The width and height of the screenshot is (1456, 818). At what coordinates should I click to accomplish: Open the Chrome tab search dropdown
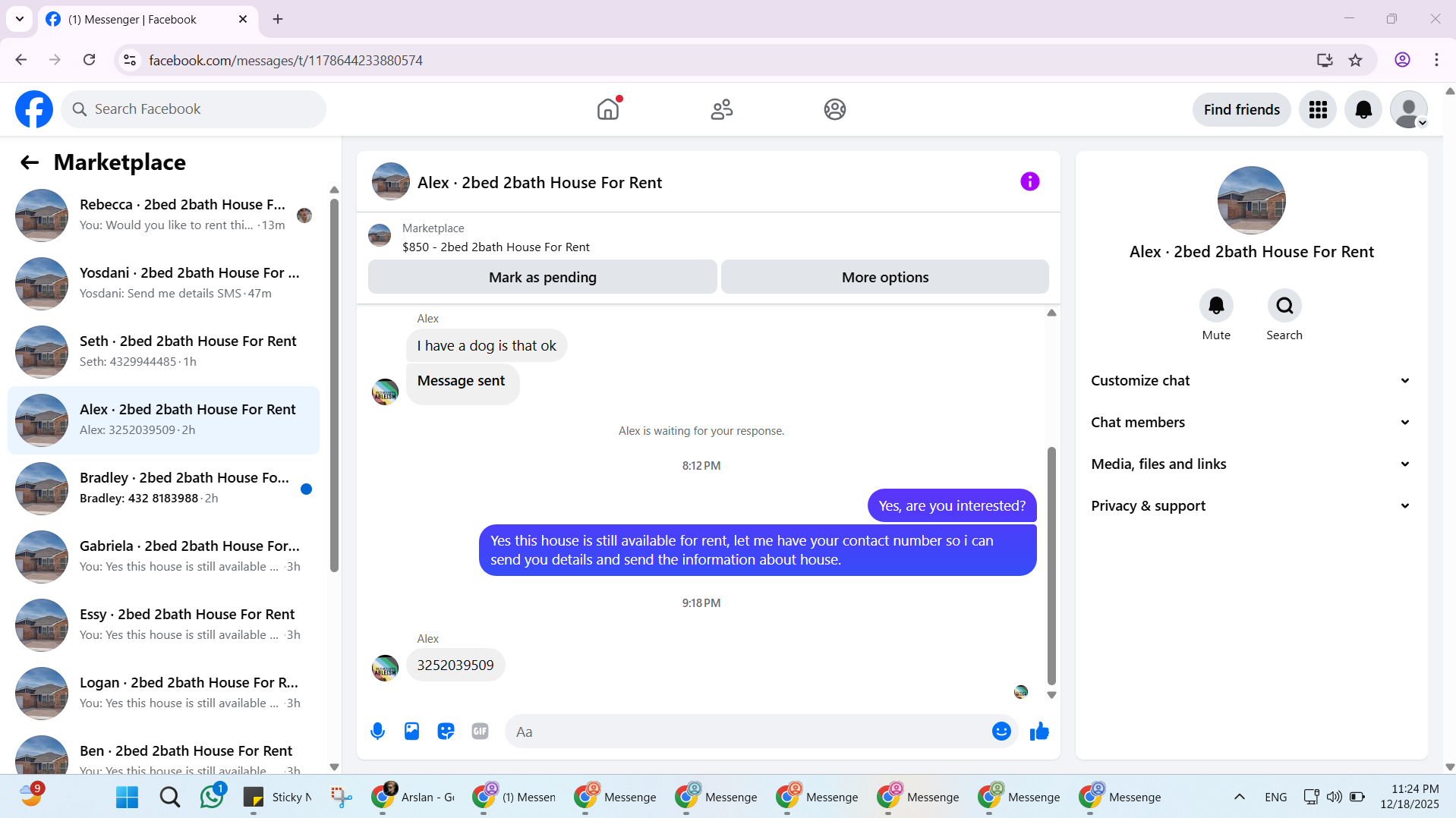pyautogui.click(x=20, y=19)
